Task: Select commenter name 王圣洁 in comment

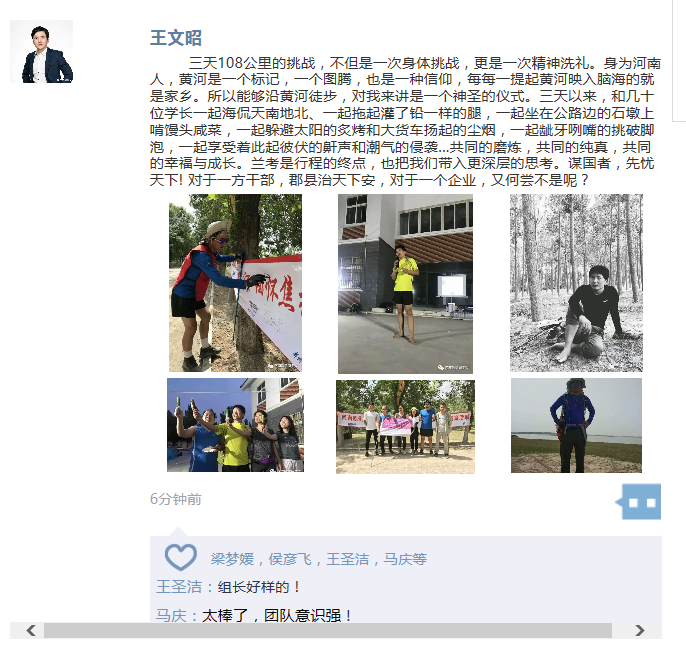Action: point(178,587)
